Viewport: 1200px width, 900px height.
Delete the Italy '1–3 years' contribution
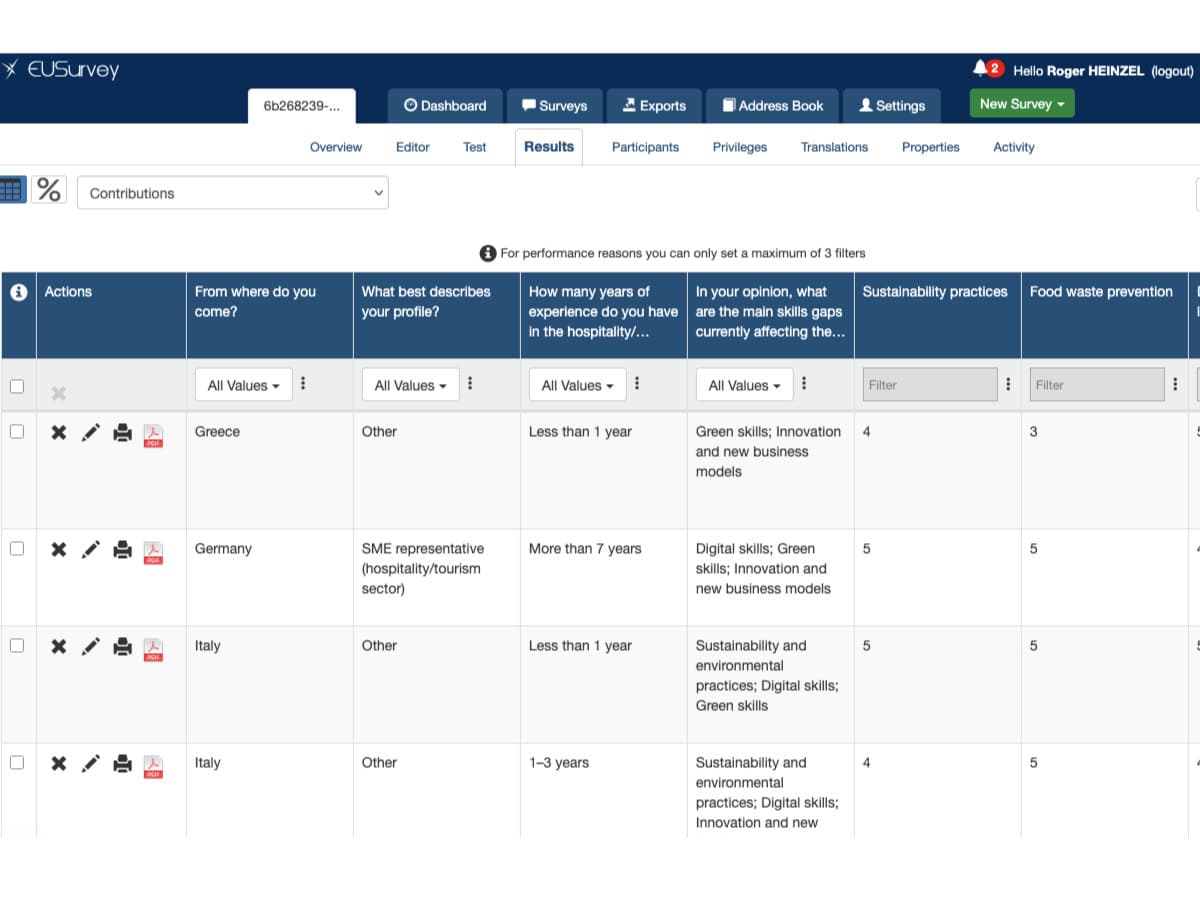[x=59, y=764]
